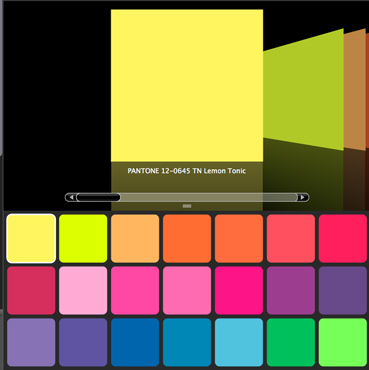The width and height of the screenshot is (369, 370).
Task: Pick the sky blue swatch in bottom row
Action: tap(239, 342)
